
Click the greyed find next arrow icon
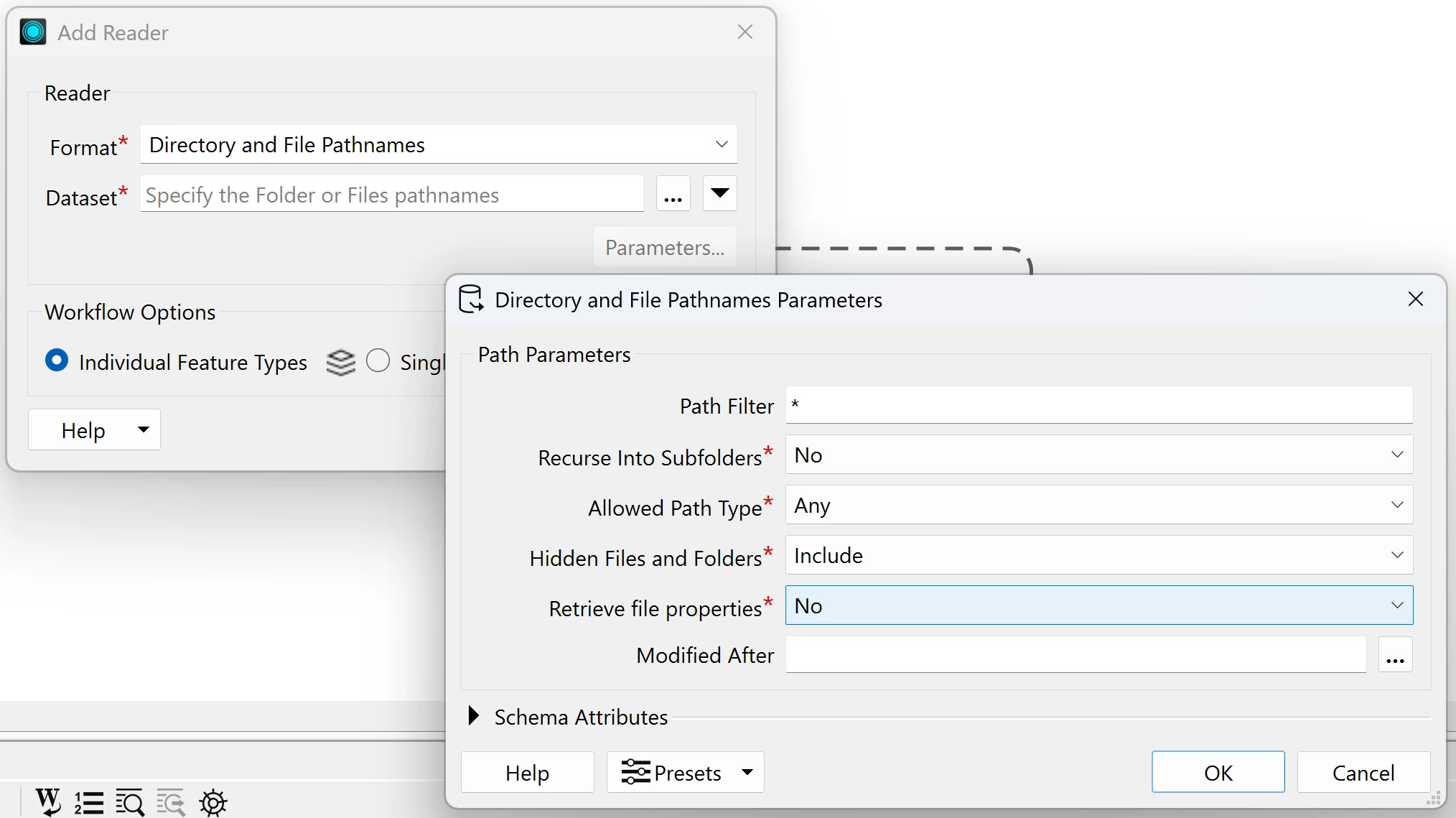pyautogui.click(x=172, y=802)
